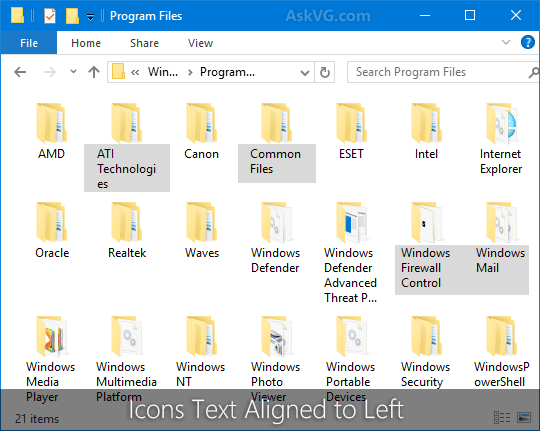The height and width of the screenshot is (431, 540).
Task: Click the Oracle folder name label
Action: (x=52, y=253)
